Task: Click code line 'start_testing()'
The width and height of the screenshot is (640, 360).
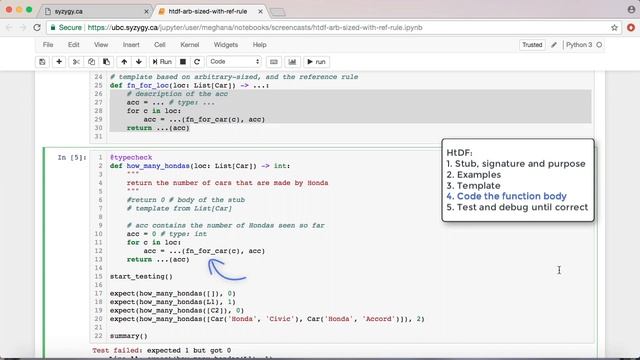Action: click(x=141, y=277)
